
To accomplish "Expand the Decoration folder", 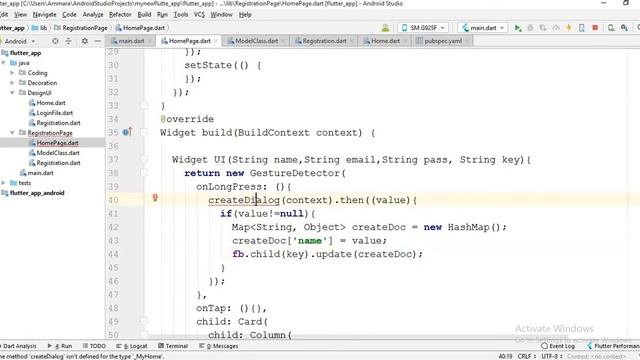I will point(12,83).
